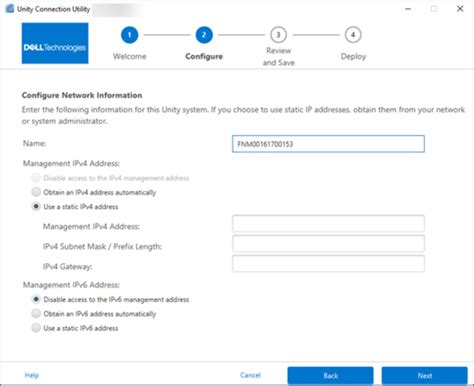
Task: Select step 3 Review and Save circle
Action: tap(278, 35)
